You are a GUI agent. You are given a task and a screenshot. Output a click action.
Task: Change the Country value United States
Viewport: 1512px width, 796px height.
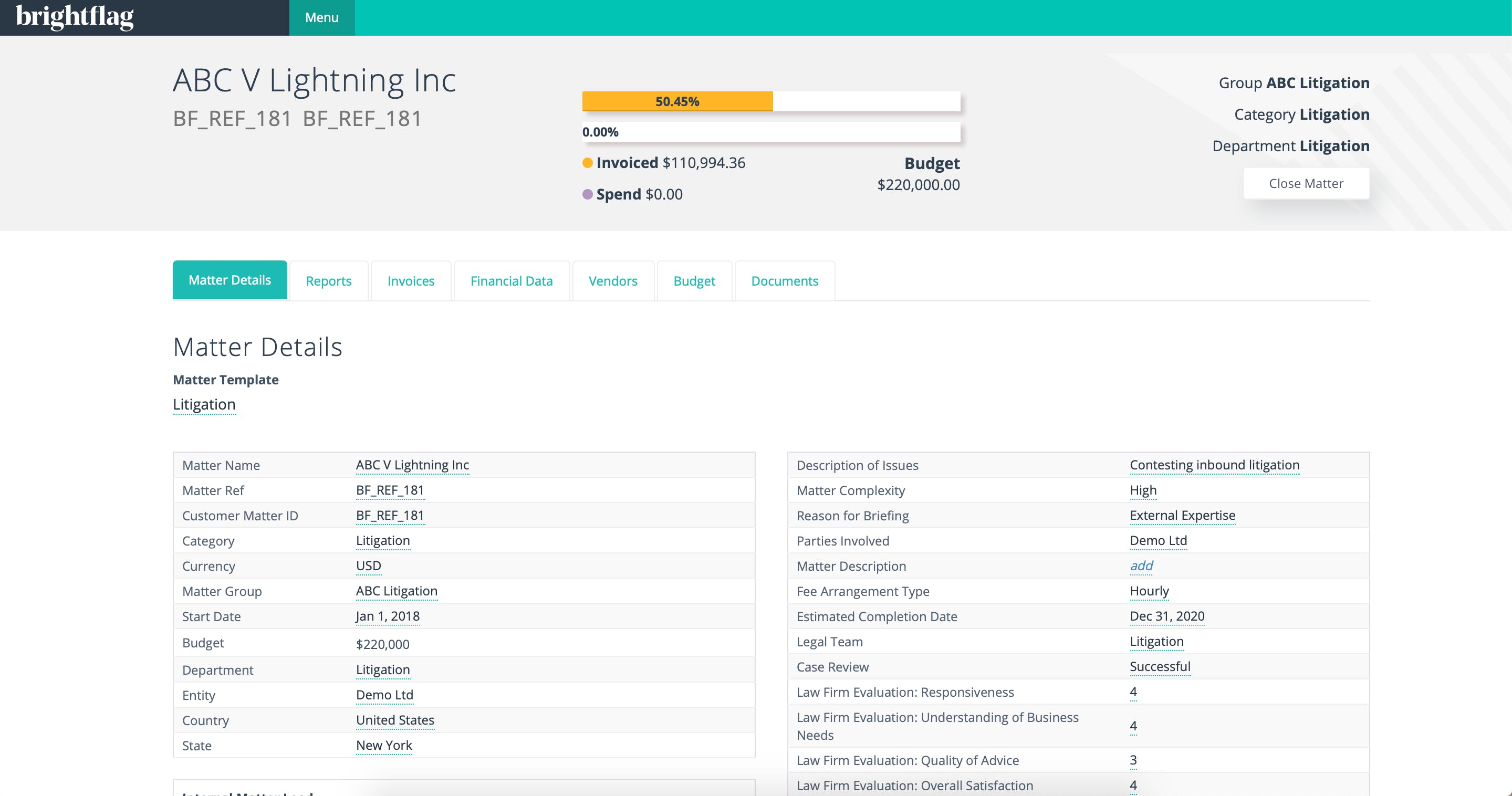[395, 720]
